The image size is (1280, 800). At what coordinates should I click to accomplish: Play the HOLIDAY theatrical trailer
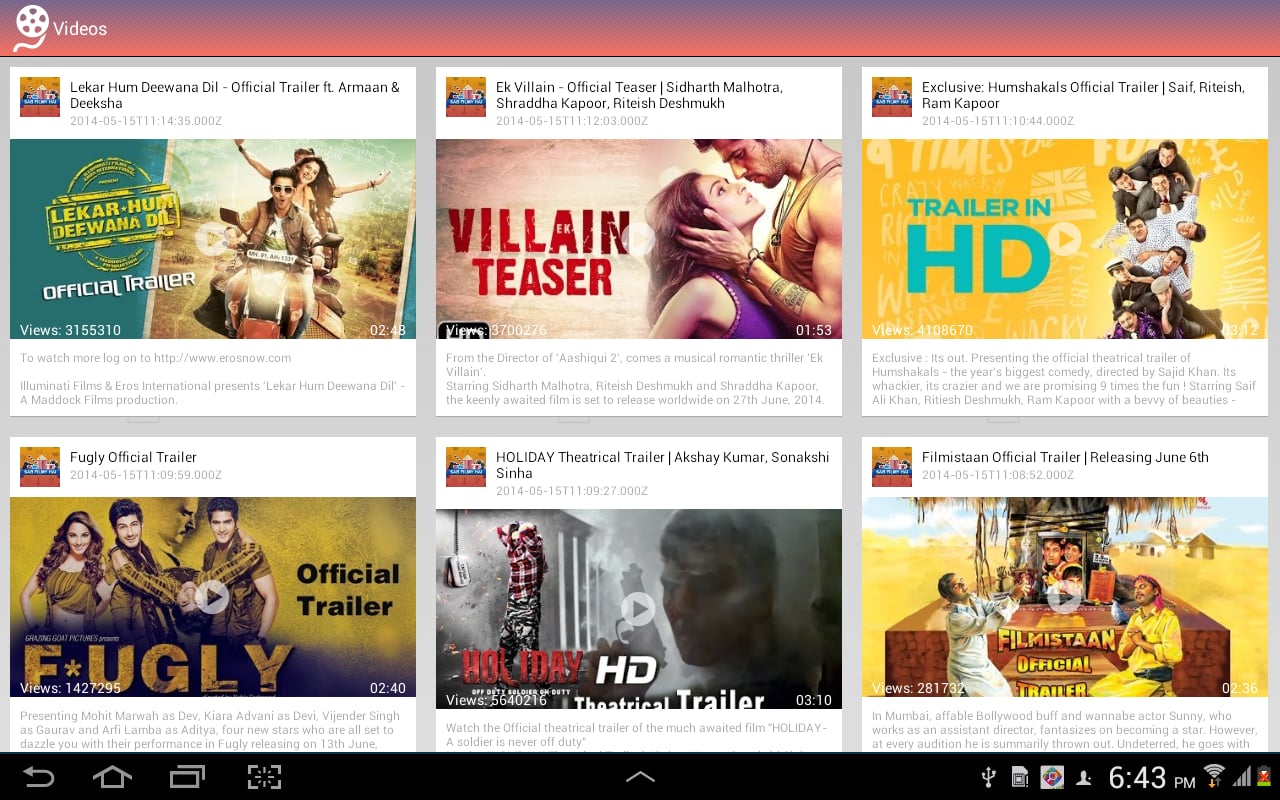point(639,609)
